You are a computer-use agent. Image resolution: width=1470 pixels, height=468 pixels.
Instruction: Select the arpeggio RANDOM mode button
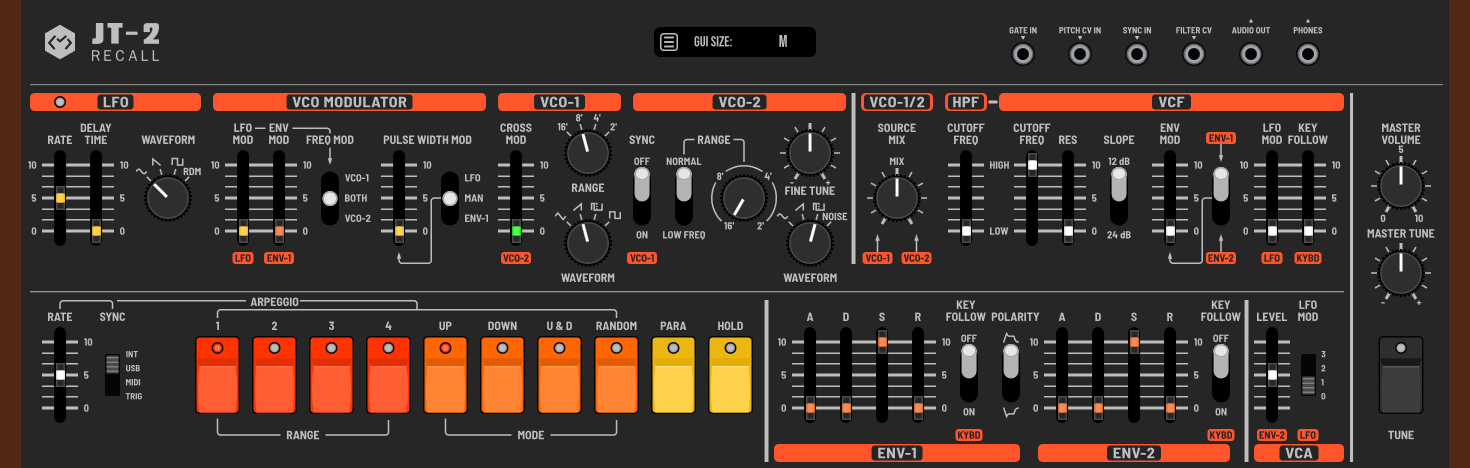pyautogui.click(x=616, y=375)
